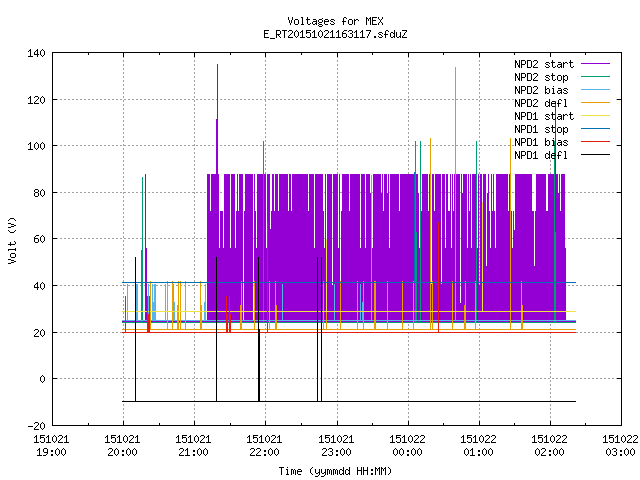Image resolution: width=640 pixels, height=480 pixels.
Task: Click the 151021 22:00 time tick label
Action: [x=264, y=446]
